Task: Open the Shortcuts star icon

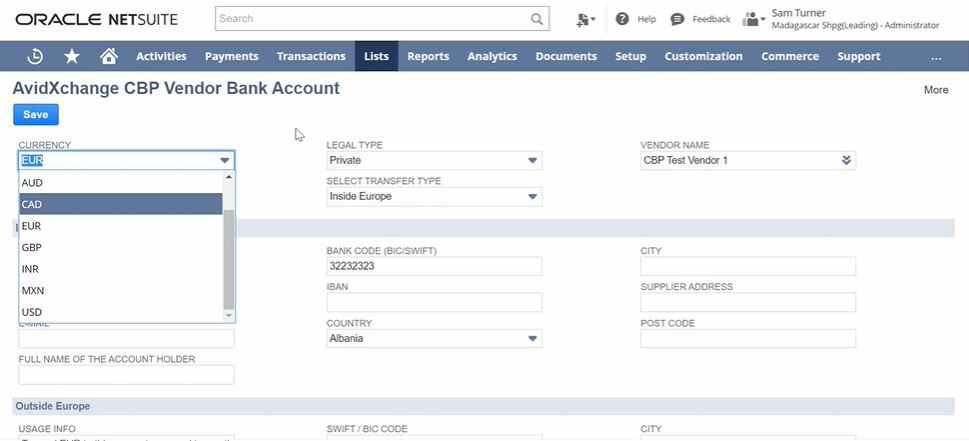Action: tap(72, 56)
